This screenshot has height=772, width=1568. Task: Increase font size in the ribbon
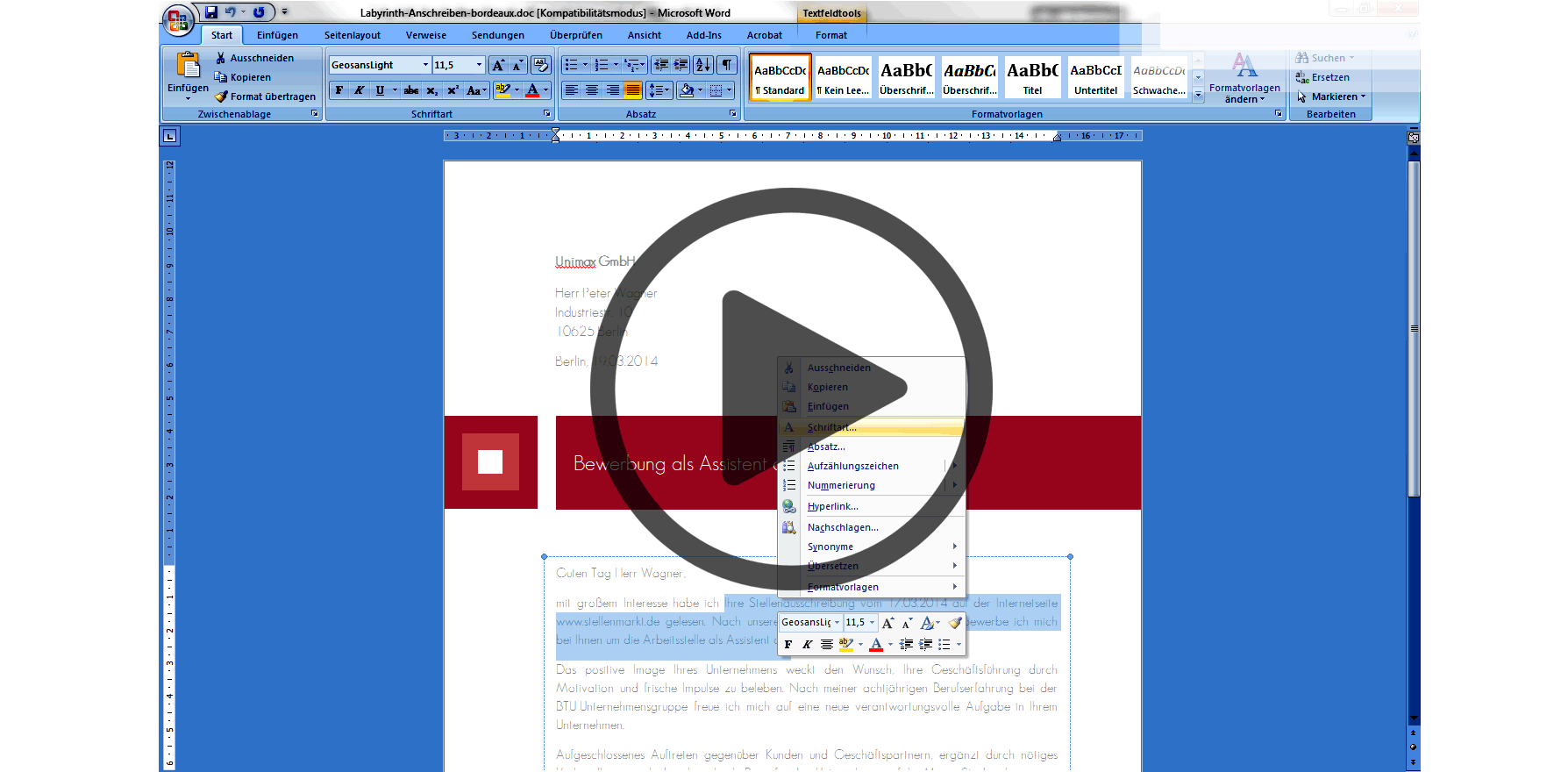coord(498,65)
